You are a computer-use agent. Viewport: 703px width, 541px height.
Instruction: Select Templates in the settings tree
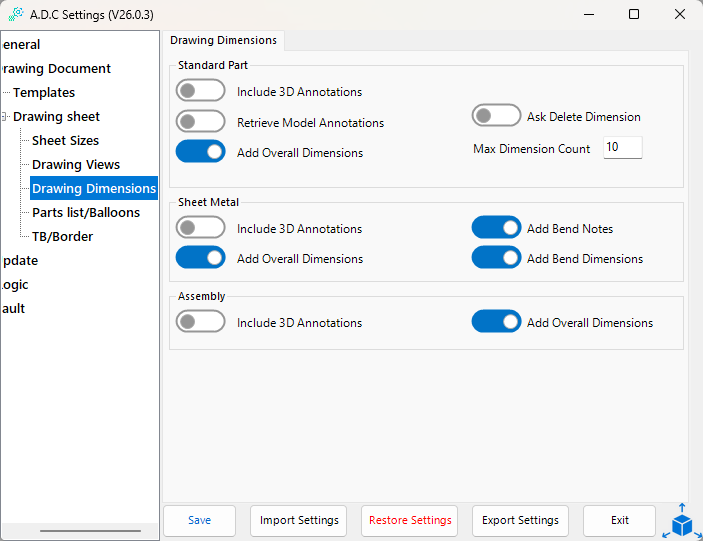(44, 93)
